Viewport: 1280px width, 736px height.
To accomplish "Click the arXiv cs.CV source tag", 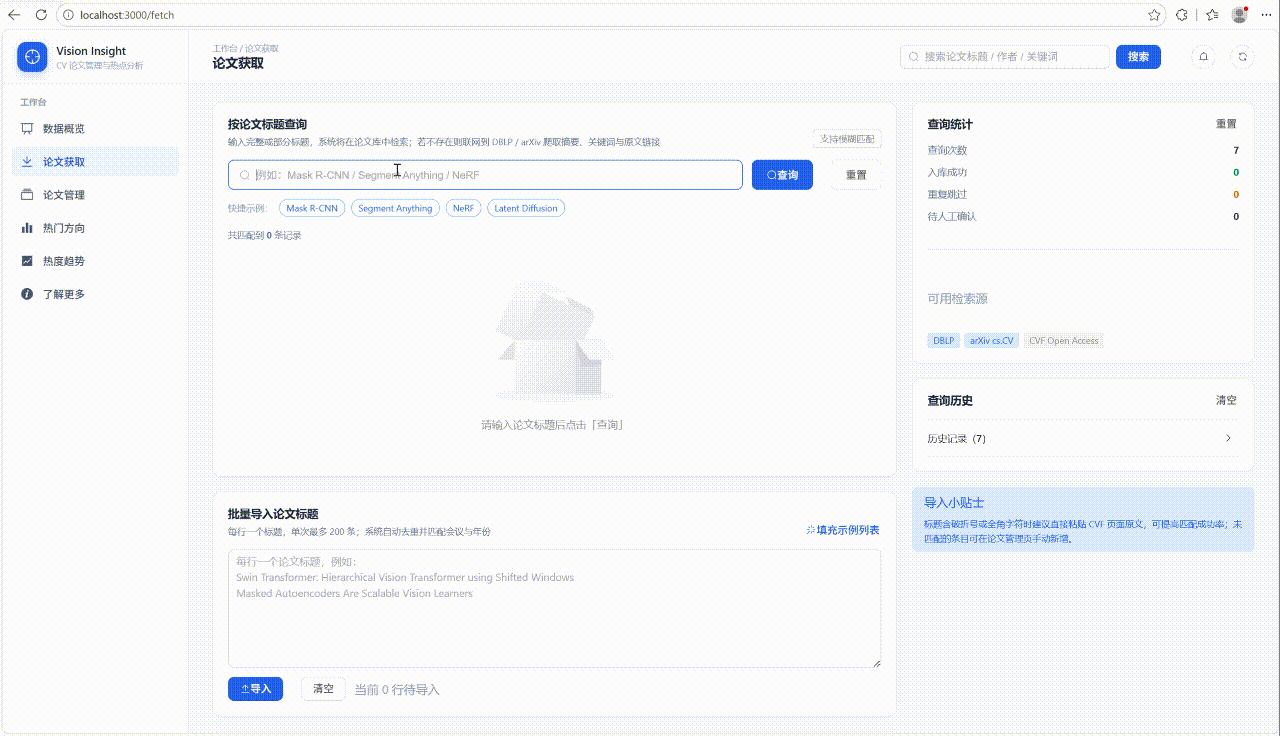I will 991,341.
